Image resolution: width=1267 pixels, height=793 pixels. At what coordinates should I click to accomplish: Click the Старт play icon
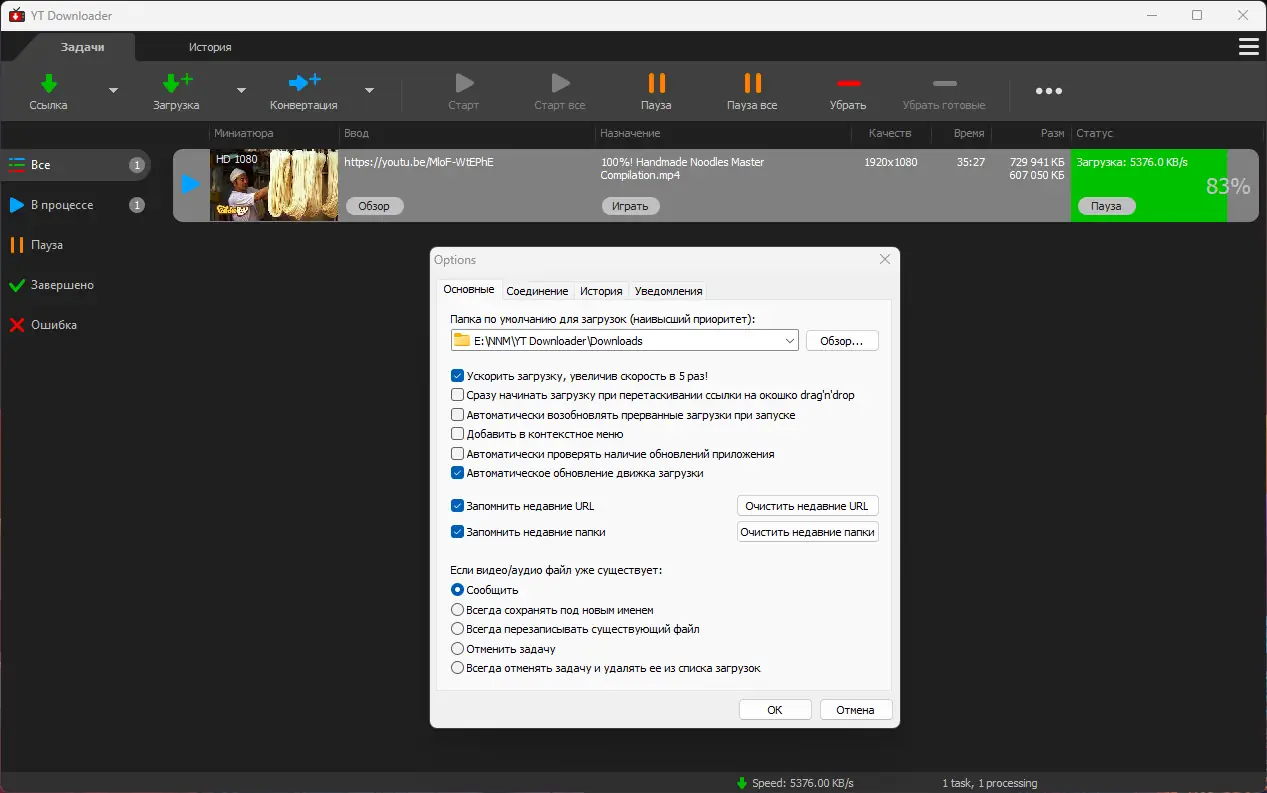click(x=463, y=83)
